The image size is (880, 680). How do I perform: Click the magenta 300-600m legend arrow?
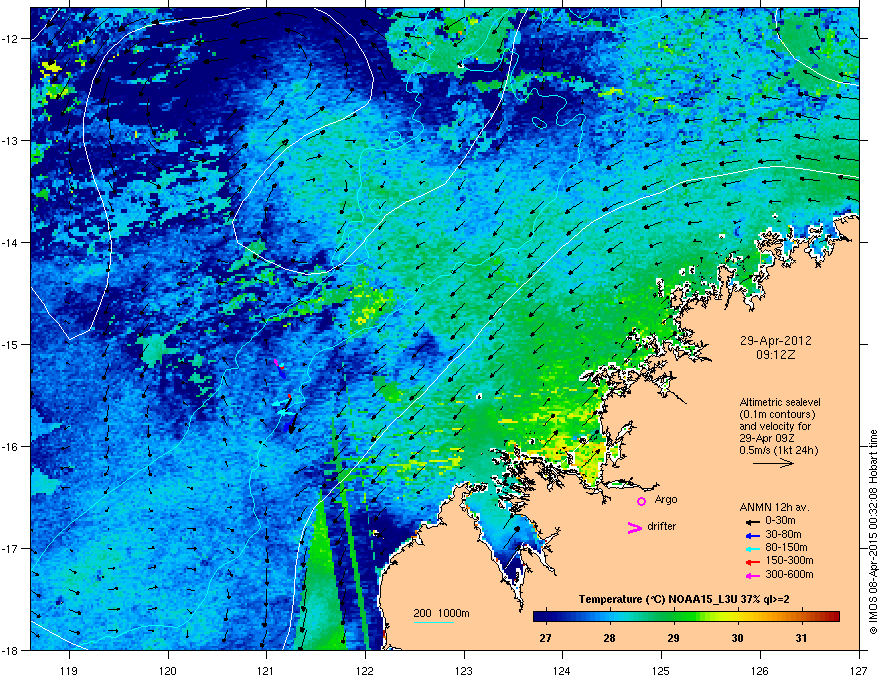(x=753, y=576)
